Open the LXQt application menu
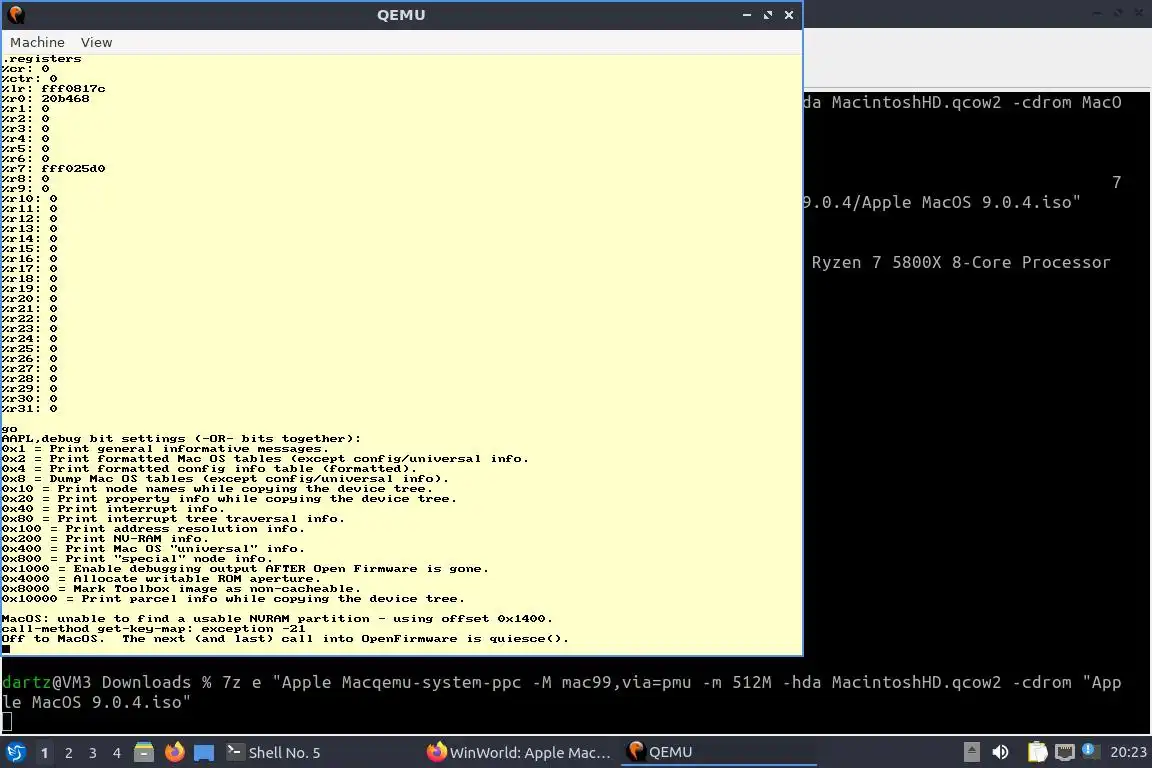Viewport: 1152px width, 768px height. (15, 753)
